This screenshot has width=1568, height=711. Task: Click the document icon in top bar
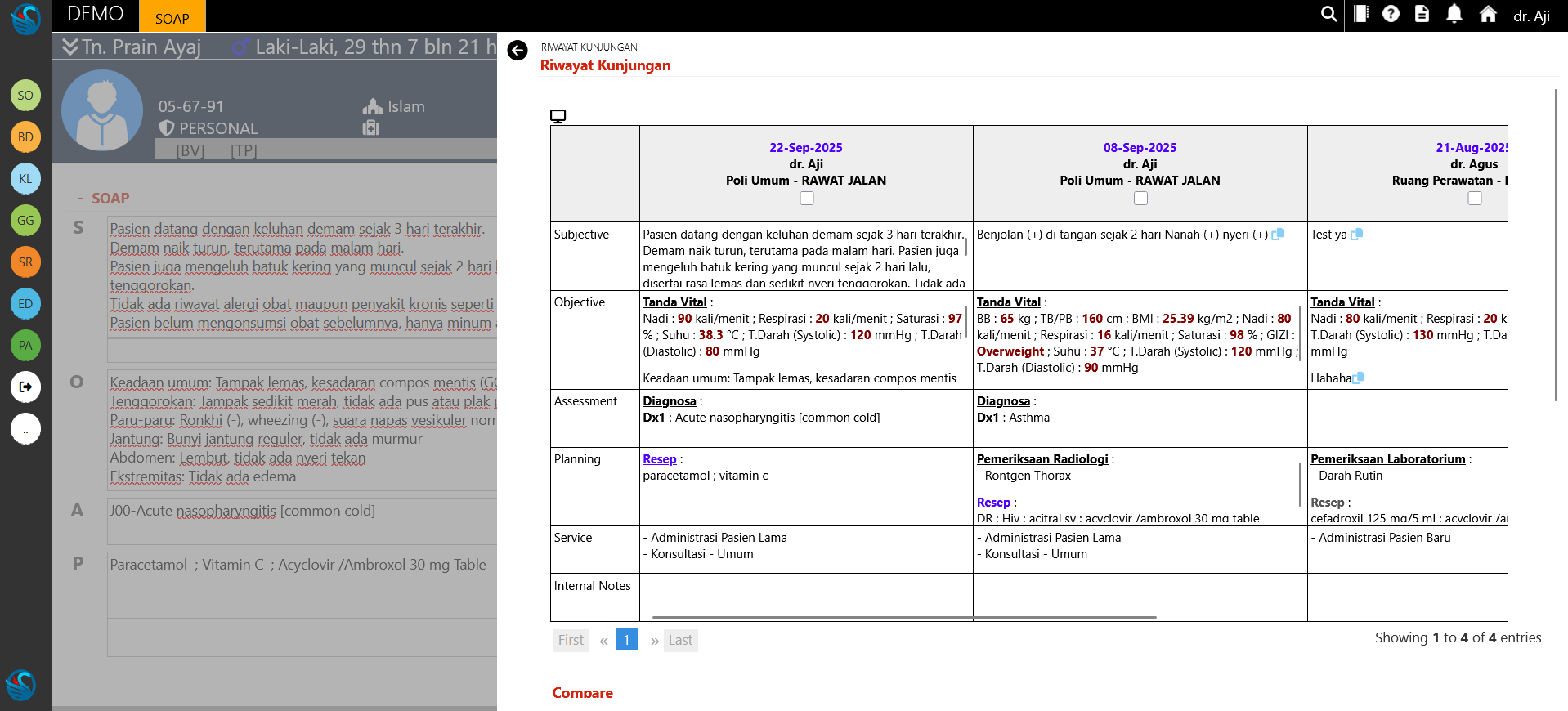1422,15
